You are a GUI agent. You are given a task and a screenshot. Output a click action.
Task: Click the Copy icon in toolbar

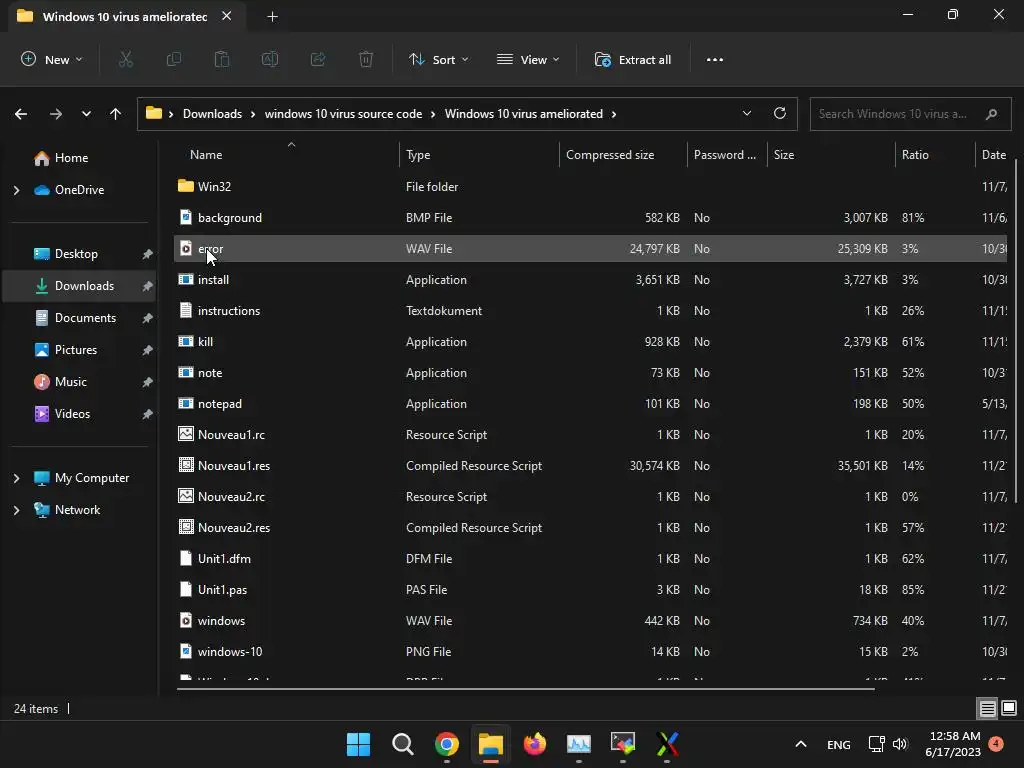pos(174,59)
